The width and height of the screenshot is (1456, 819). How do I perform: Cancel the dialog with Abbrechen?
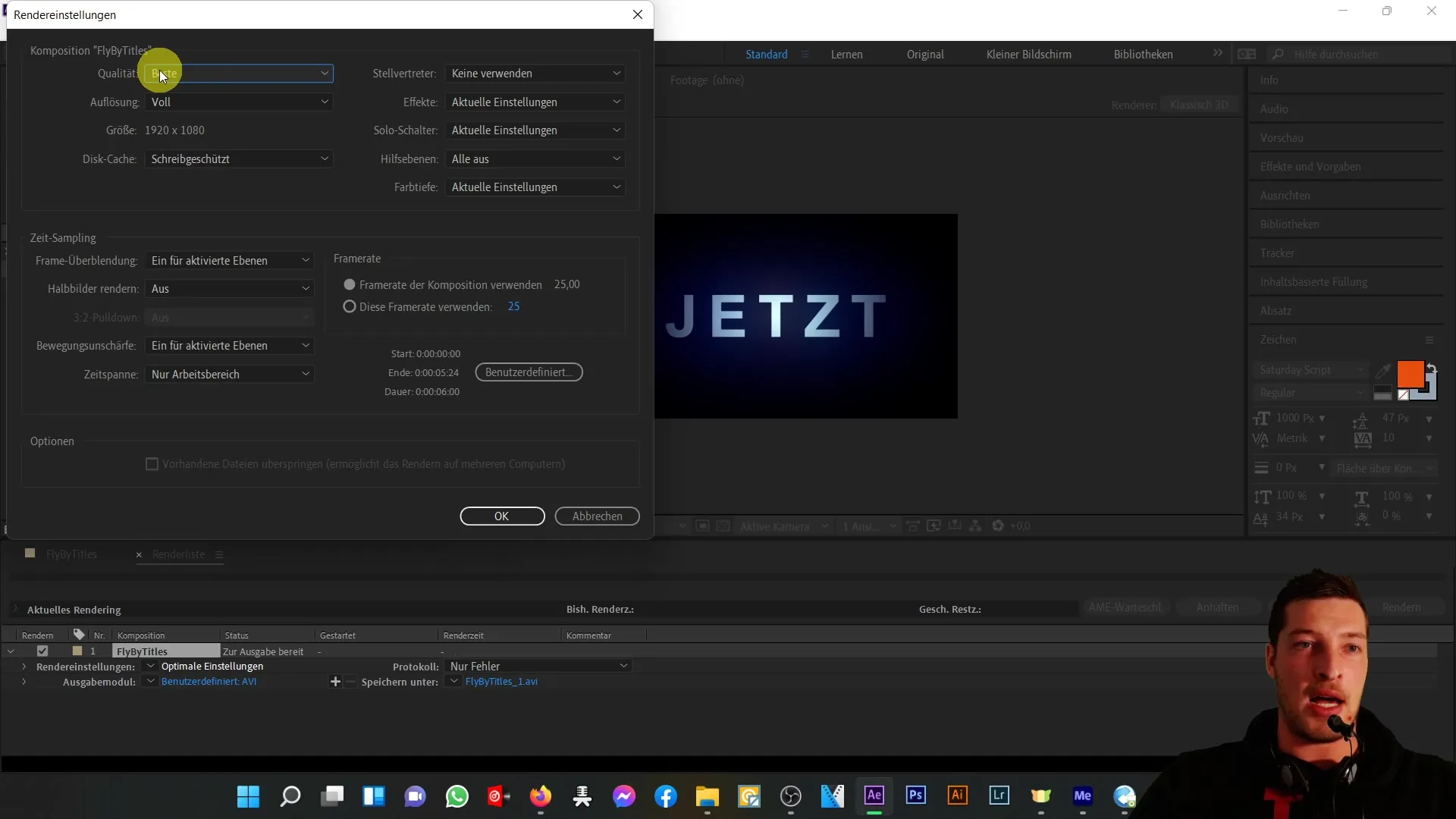[597, 516]
